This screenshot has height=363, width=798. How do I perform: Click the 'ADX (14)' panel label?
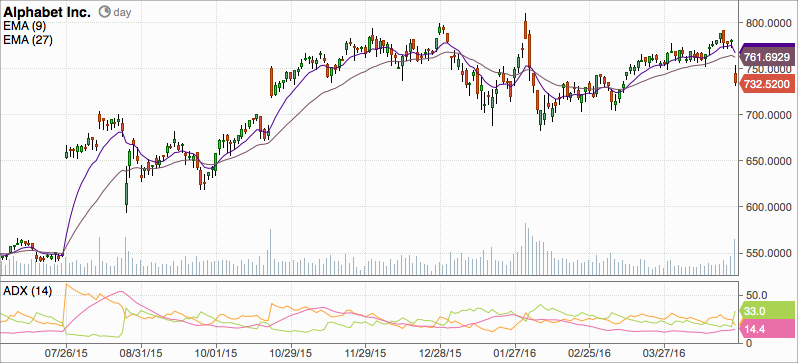click(27, 292)
